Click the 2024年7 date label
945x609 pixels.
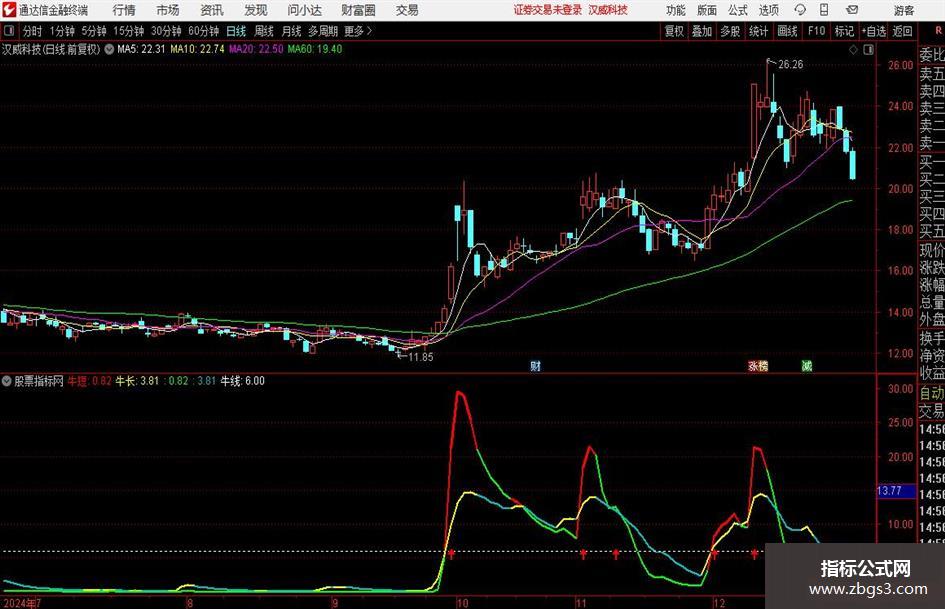point(22,603)
